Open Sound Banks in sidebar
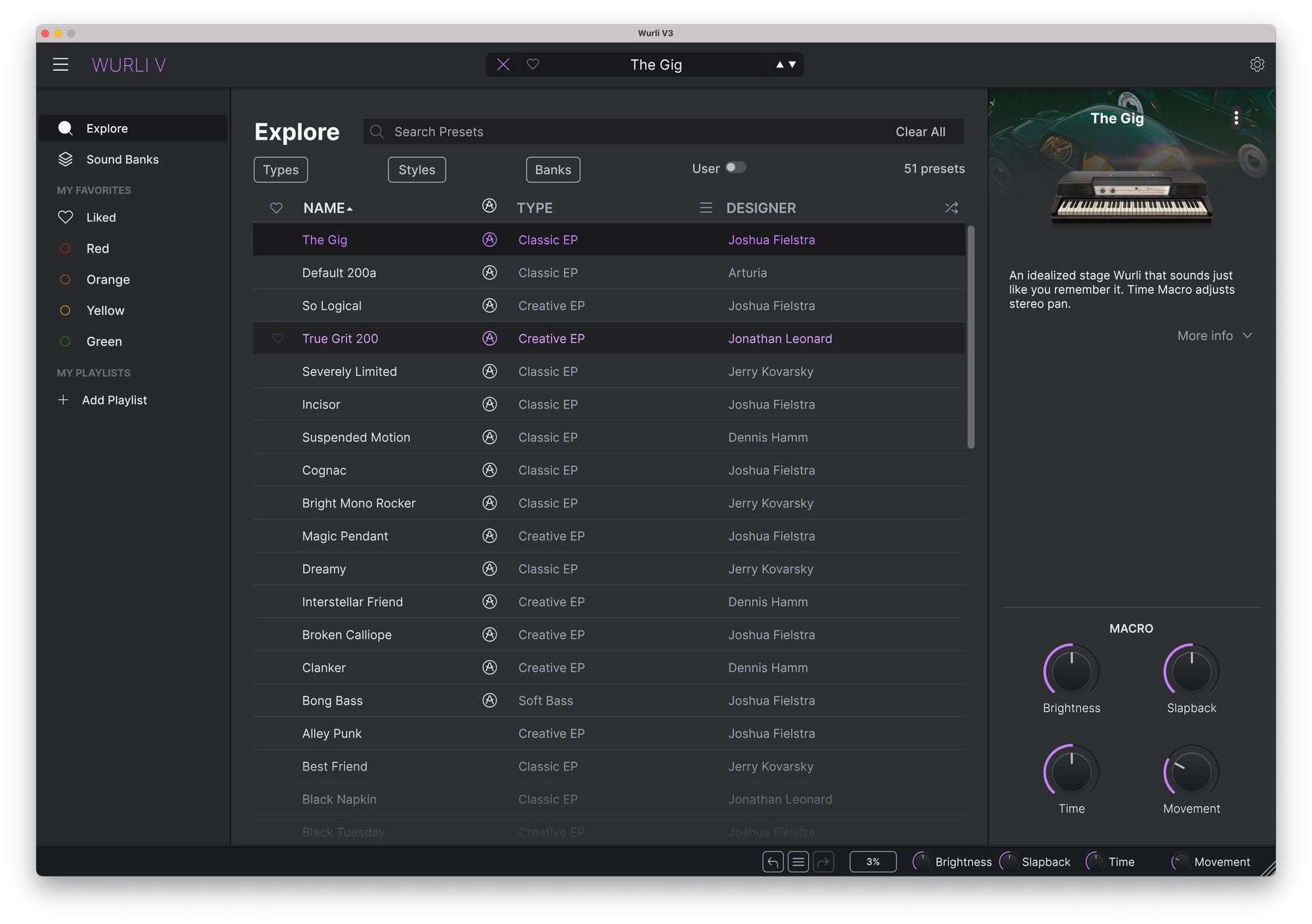The height and width of the screenshot is (924, 1312). 122,159
